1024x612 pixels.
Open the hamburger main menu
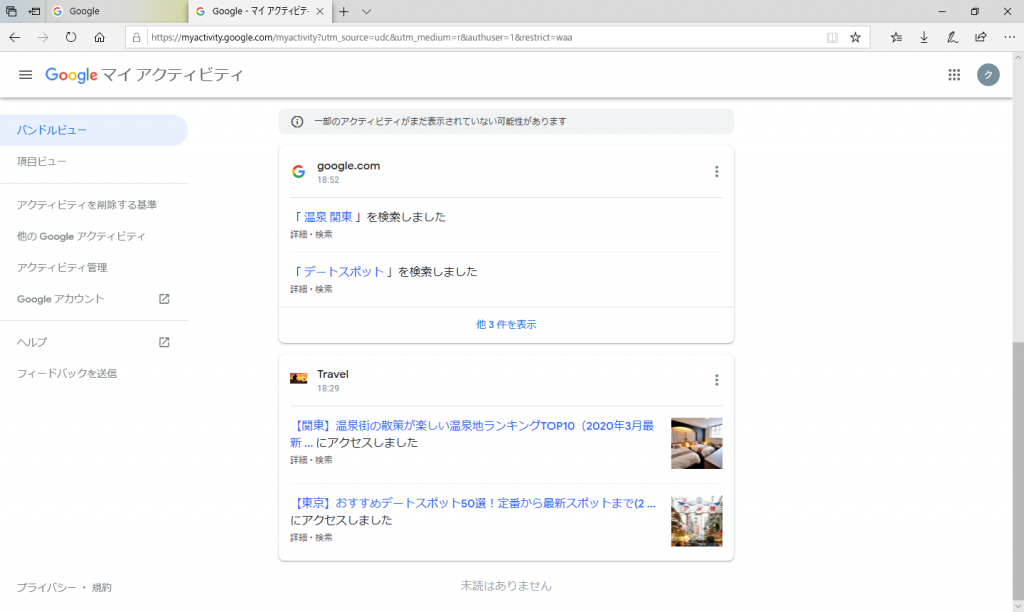[25, 75]
